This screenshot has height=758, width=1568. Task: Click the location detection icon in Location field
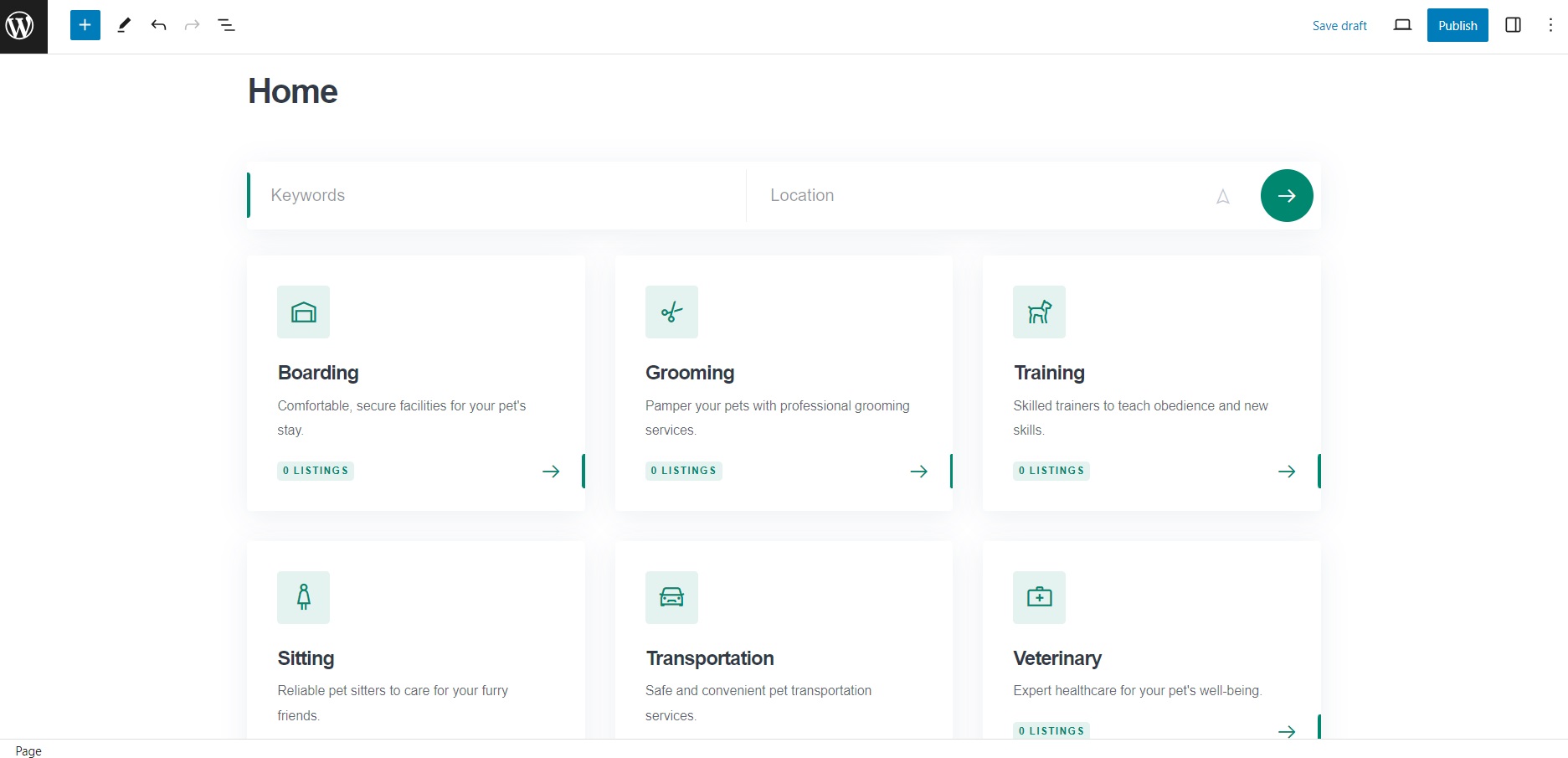click(1222, 197)
